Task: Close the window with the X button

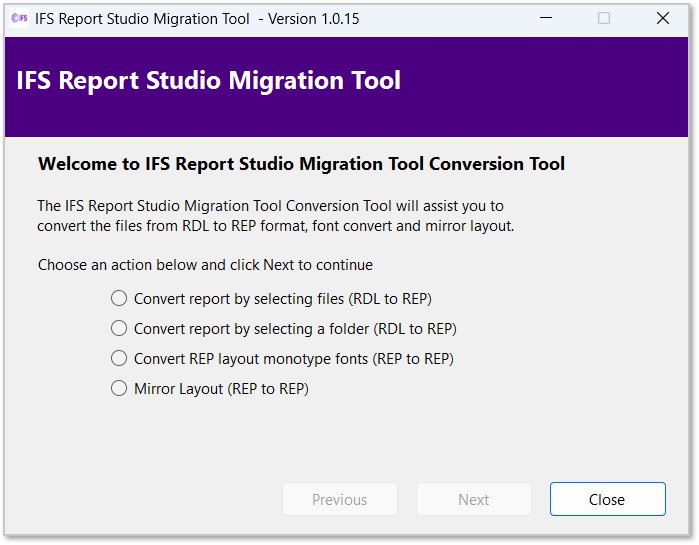Action: point(663,18)
